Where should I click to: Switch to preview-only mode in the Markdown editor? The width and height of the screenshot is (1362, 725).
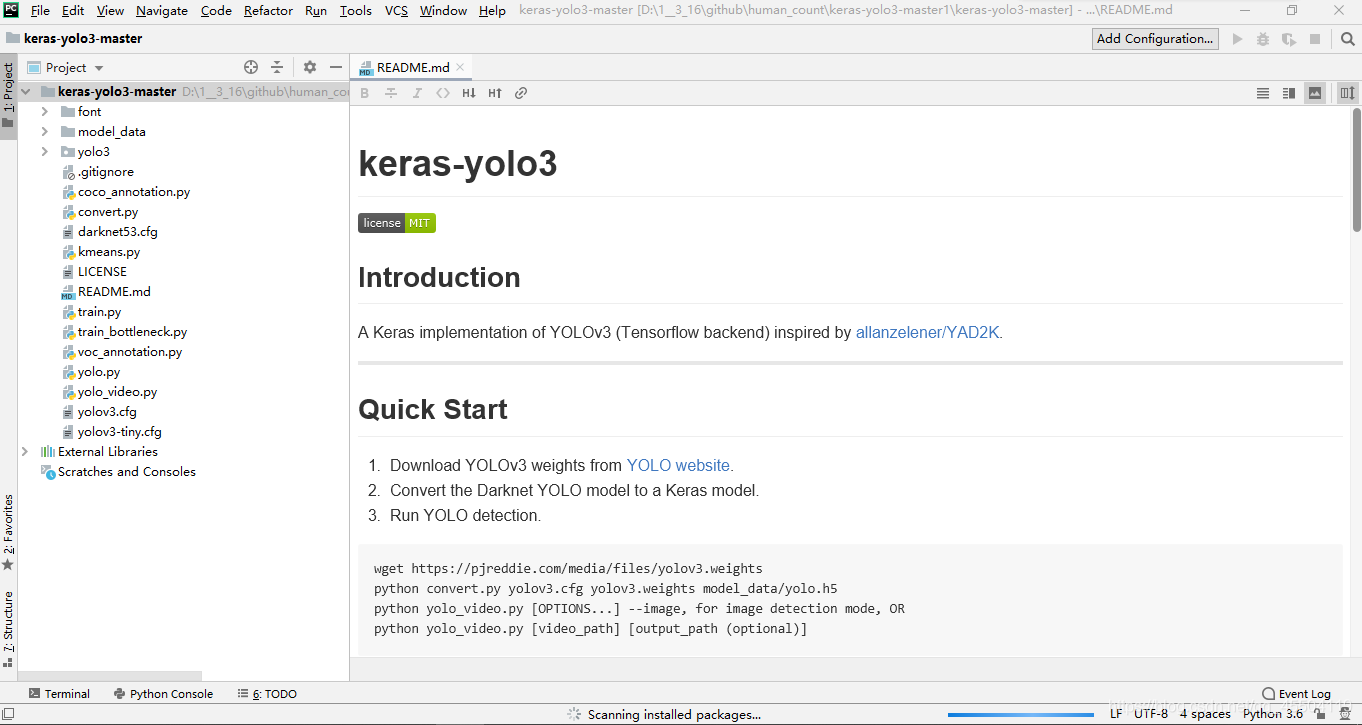[1314, 92]
